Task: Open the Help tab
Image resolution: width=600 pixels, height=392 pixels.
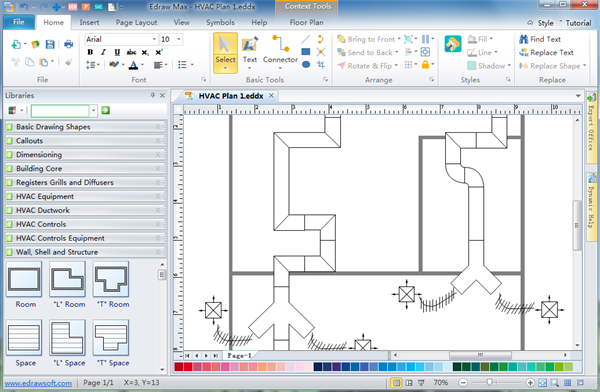Action: pyautogui.click(x=259, y=23)
